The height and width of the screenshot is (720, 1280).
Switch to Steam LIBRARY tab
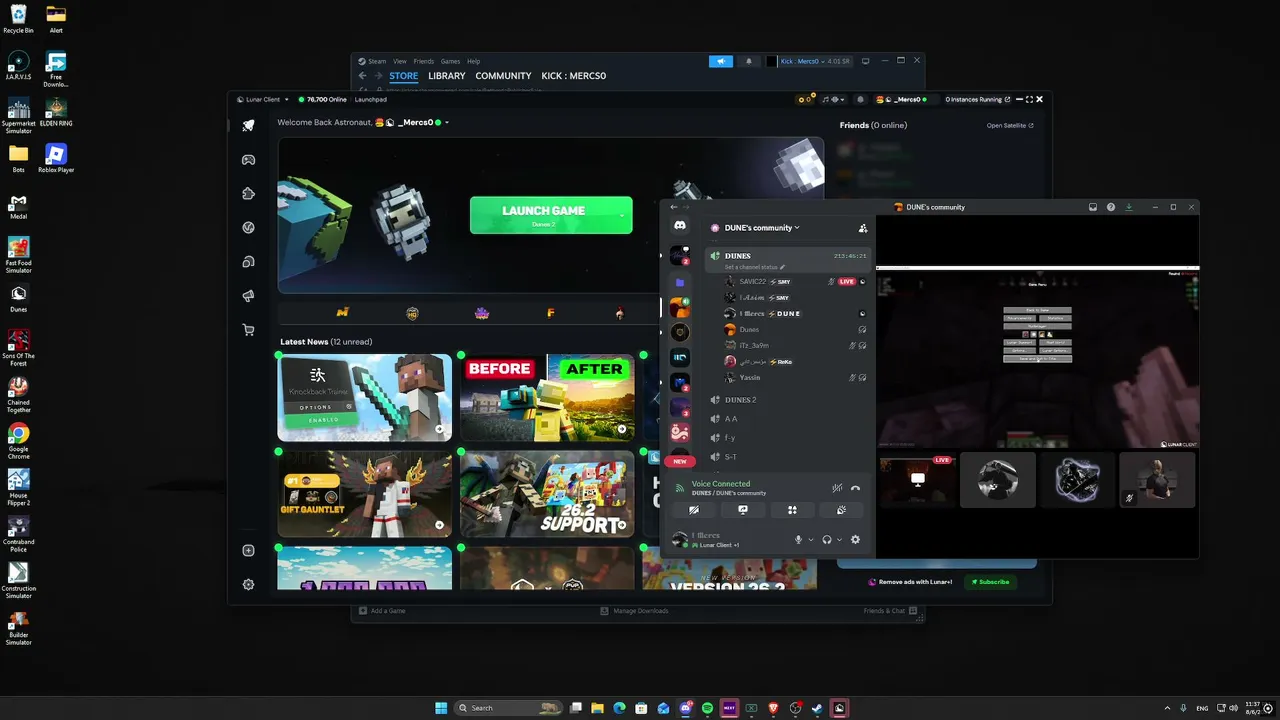[447, 76]
